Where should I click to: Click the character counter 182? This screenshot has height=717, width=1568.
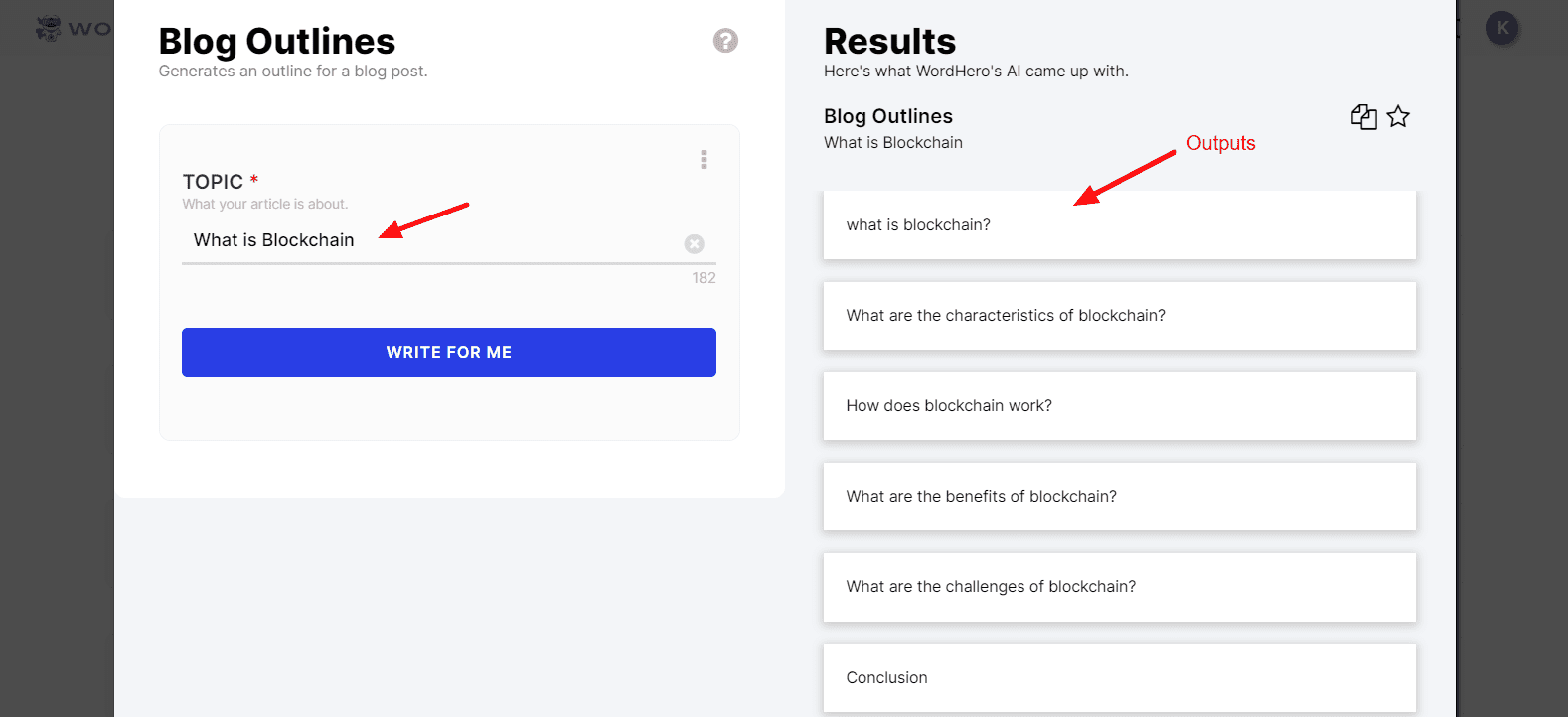point(705,278)
